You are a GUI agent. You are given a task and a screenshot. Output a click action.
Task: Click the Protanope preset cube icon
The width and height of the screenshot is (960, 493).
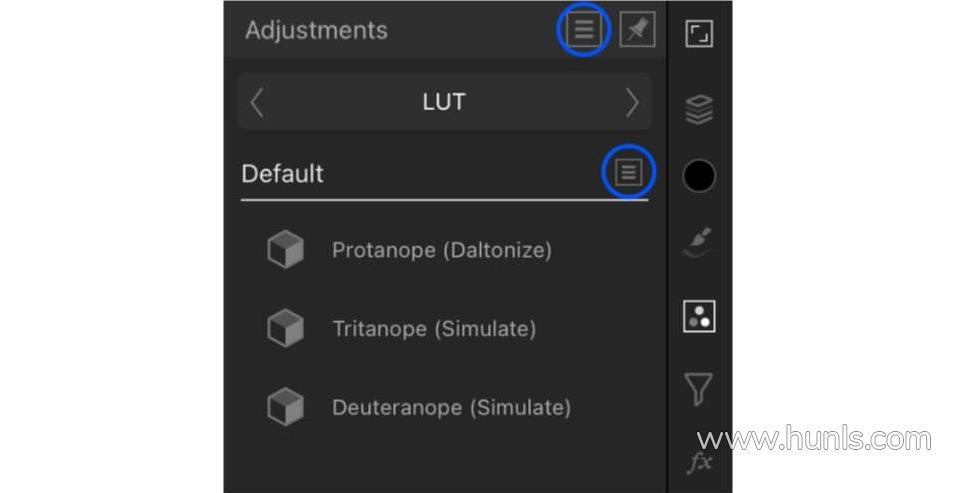(x=285, y=249)
